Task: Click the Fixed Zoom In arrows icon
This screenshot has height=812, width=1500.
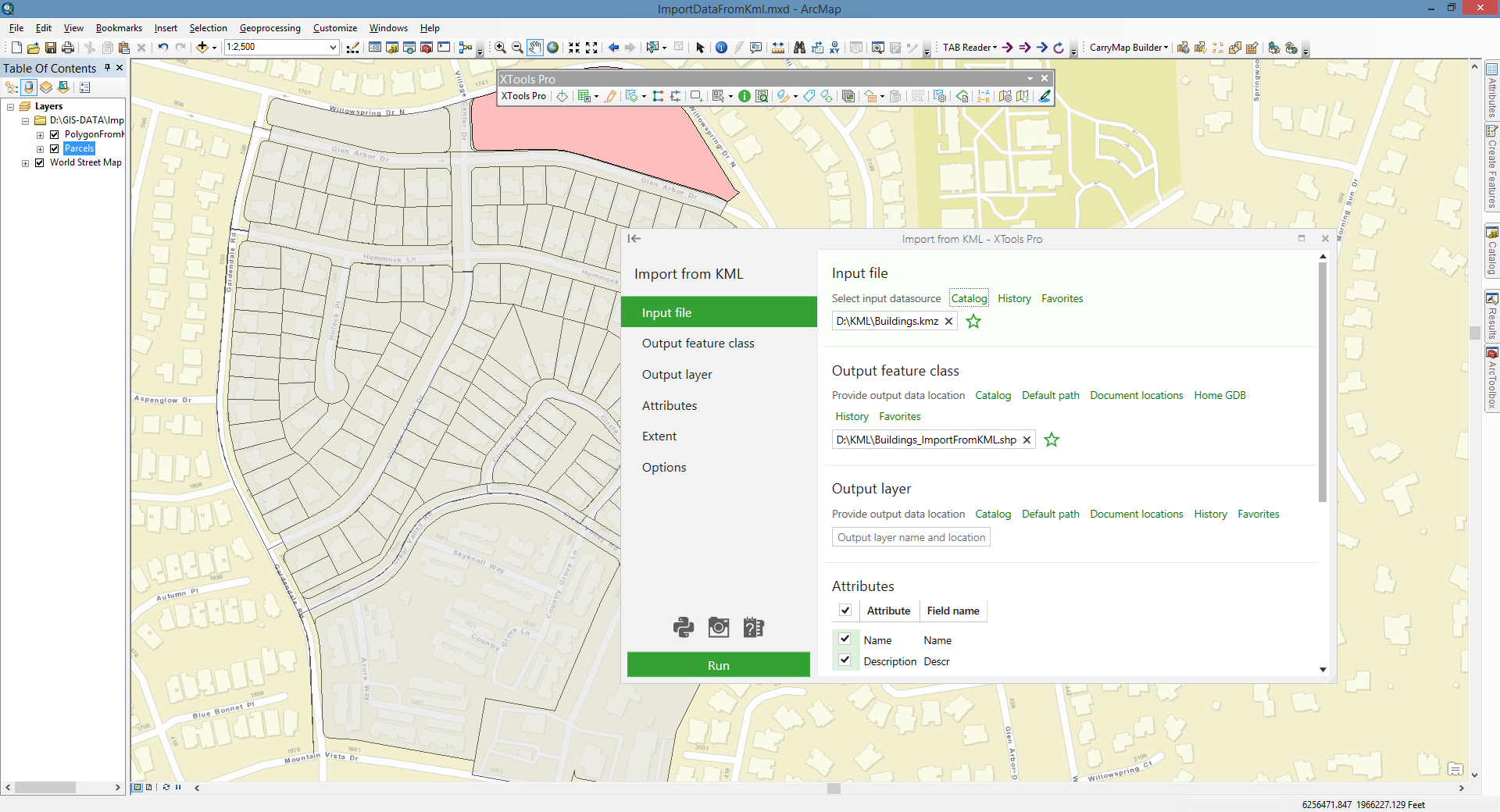Action: (x=574, y=48)
